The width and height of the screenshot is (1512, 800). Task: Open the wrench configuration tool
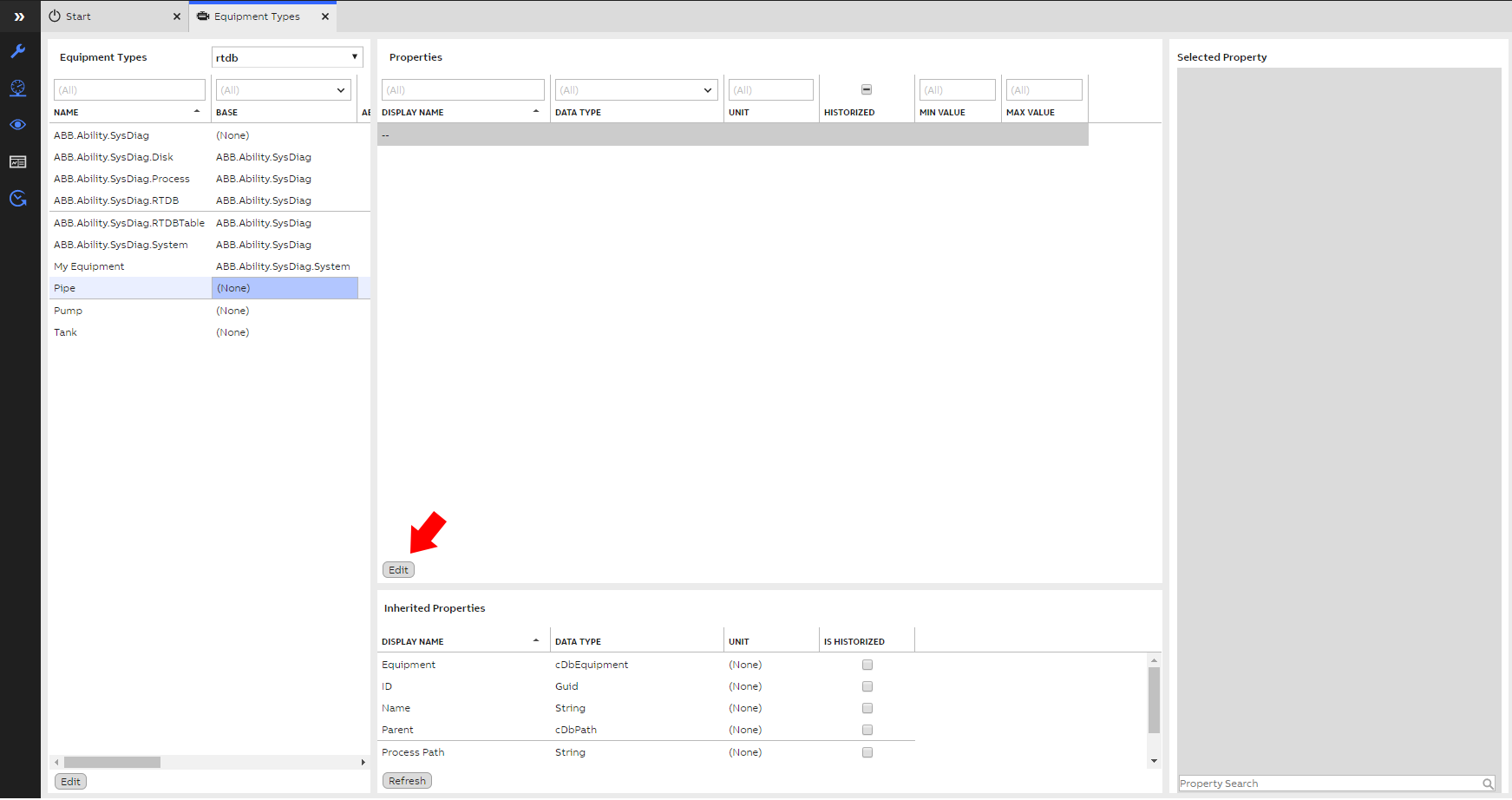18,51
